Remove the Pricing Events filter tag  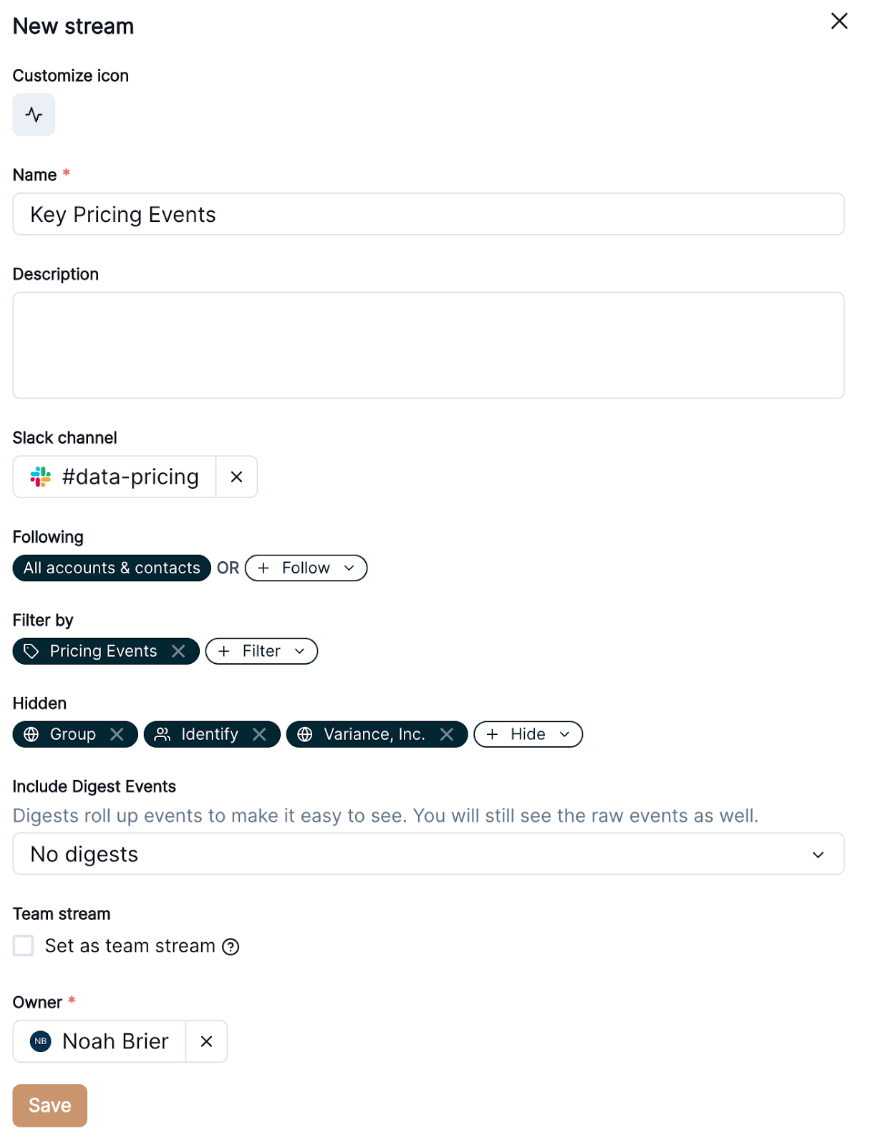178,651
